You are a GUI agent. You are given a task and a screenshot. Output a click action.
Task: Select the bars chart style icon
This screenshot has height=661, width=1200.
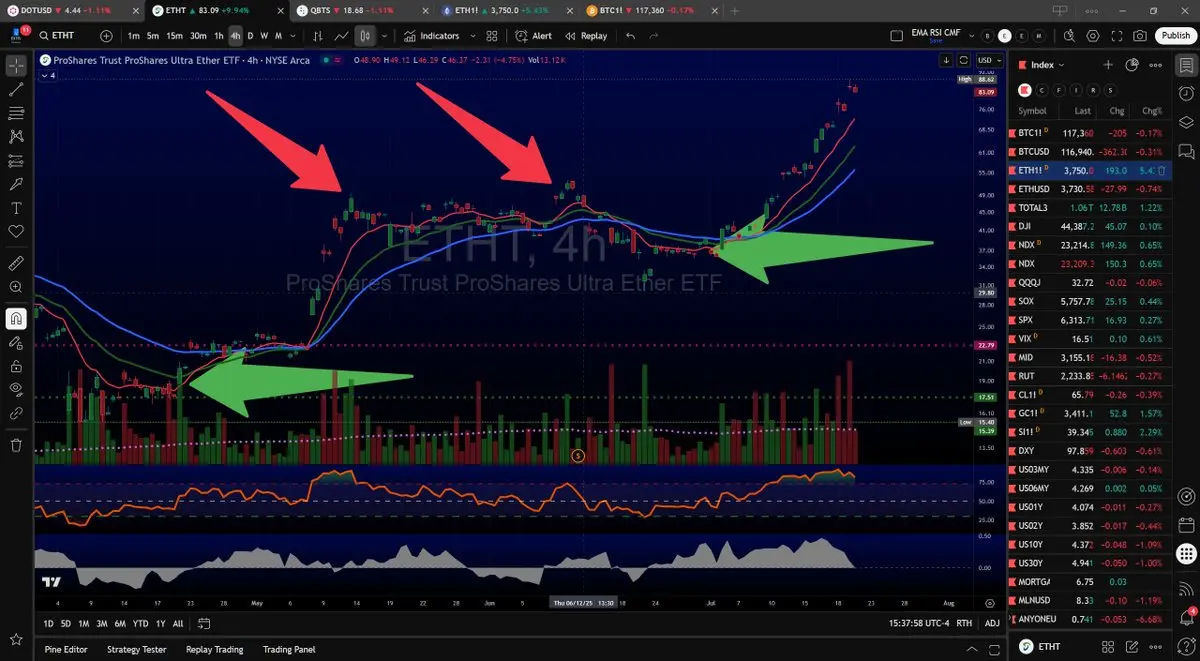pyautogui.click(x=318, y=36)
